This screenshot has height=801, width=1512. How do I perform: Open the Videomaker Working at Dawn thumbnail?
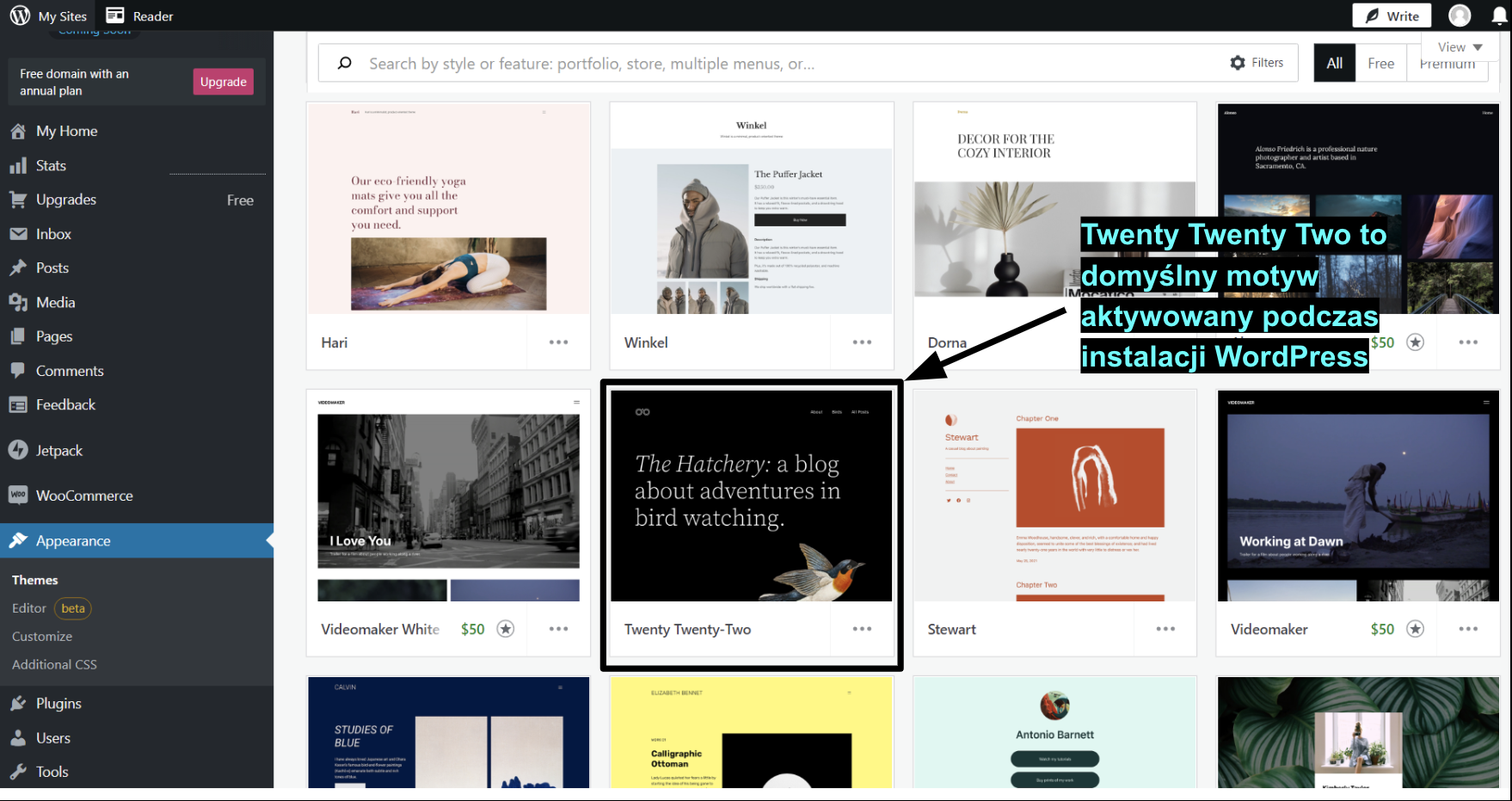pos(1358,496)
